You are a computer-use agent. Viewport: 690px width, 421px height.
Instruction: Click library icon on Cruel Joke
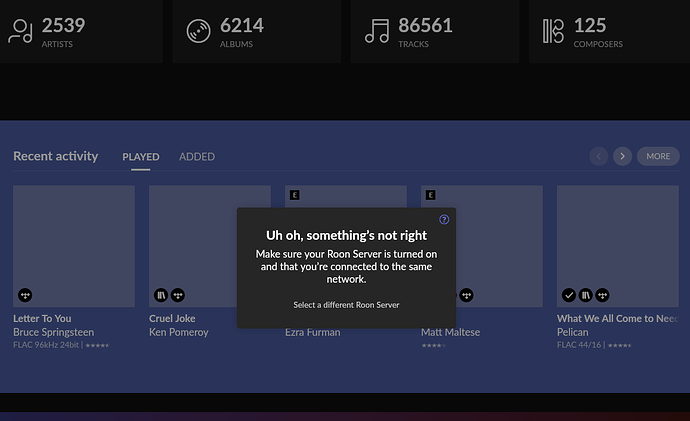(161, 295)
